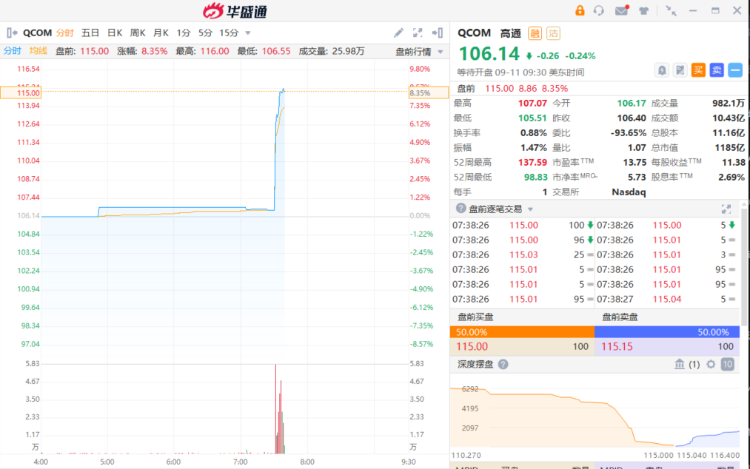Switch chart to 1分 one-minute tab
The image size is (750, 469).
pyautogui.click(x=183, y=33)
